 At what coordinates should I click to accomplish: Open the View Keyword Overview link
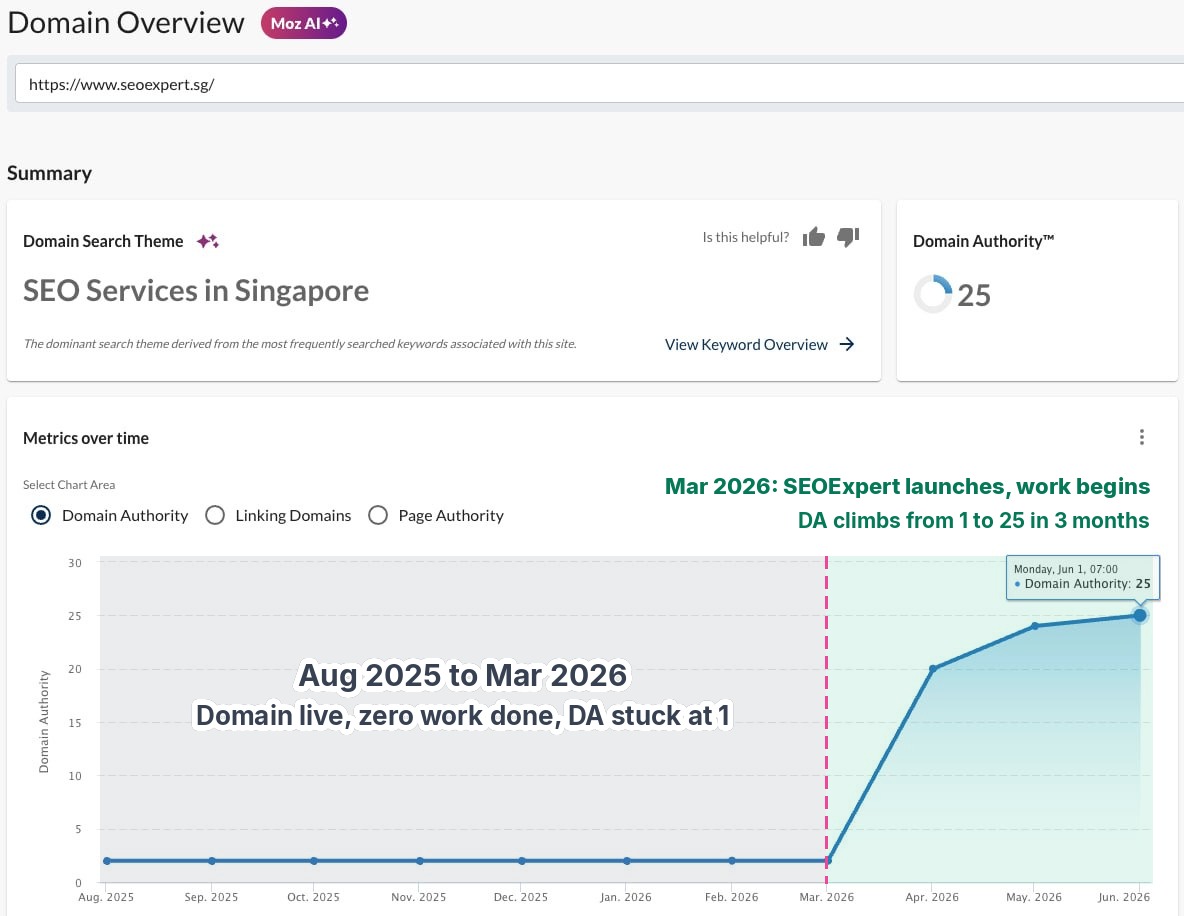coord(759,344)
